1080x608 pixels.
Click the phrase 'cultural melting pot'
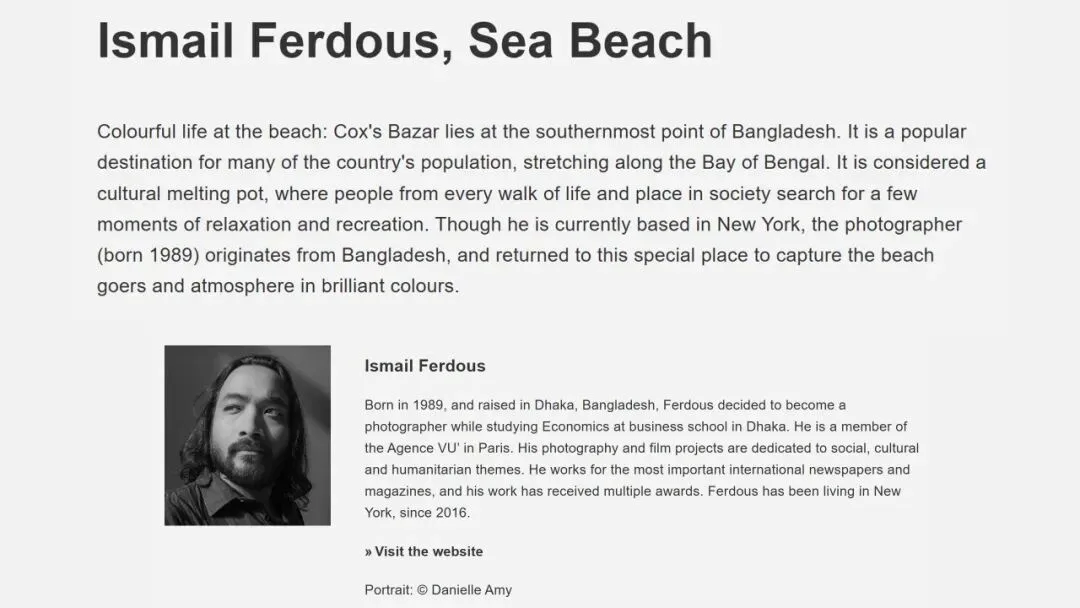(x=180, y=193)
